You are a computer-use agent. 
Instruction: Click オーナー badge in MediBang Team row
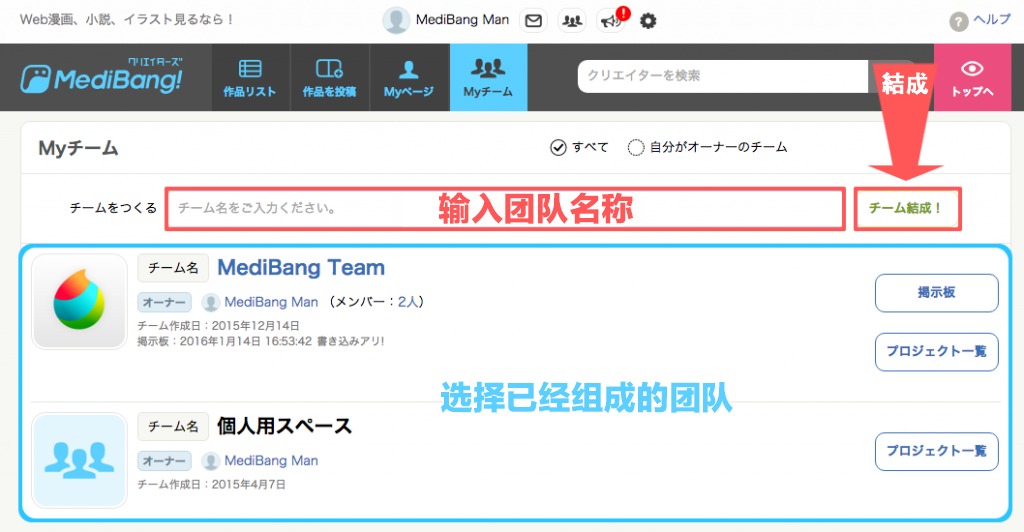[165, 302]
